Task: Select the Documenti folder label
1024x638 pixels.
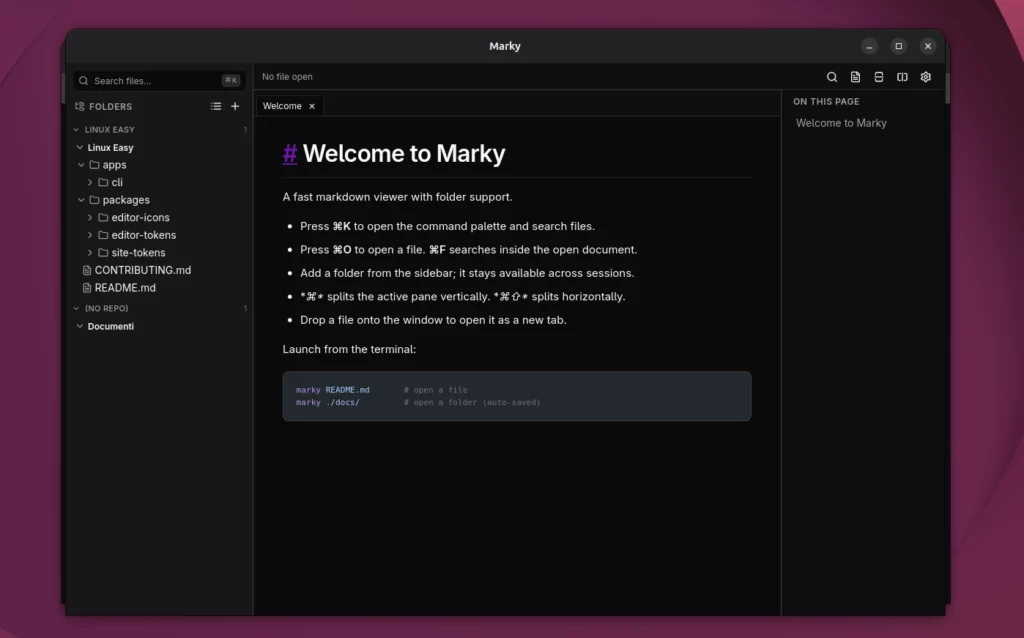Action: tap(111, 327)
